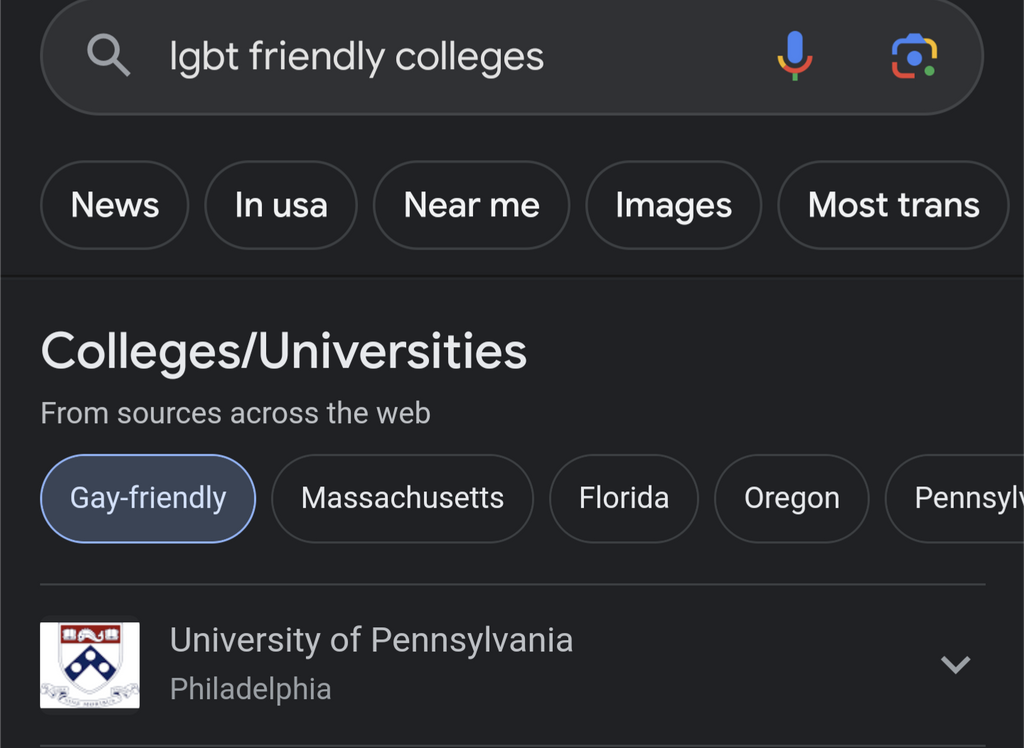
Task: Click the Philadelphia location subtitle
Action: (x=250, y=689)
